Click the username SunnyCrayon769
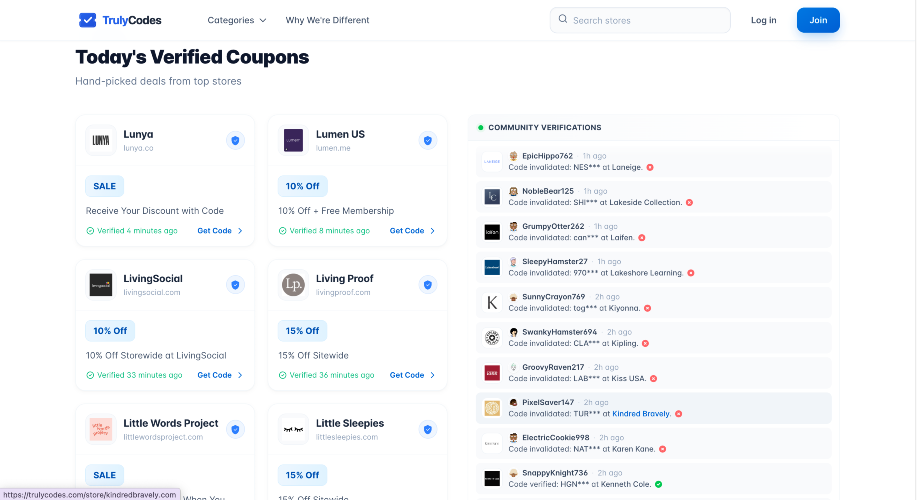This screenshot has height=500, width=917. [x=553, y=296]
